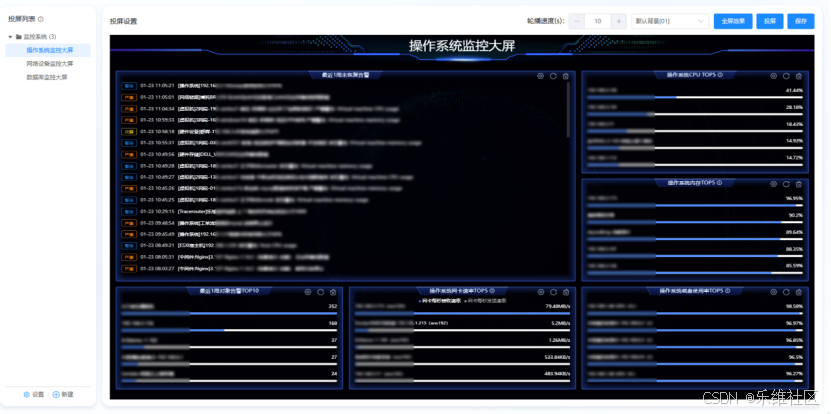Click 新建 to create a screen

pos(63,394)
